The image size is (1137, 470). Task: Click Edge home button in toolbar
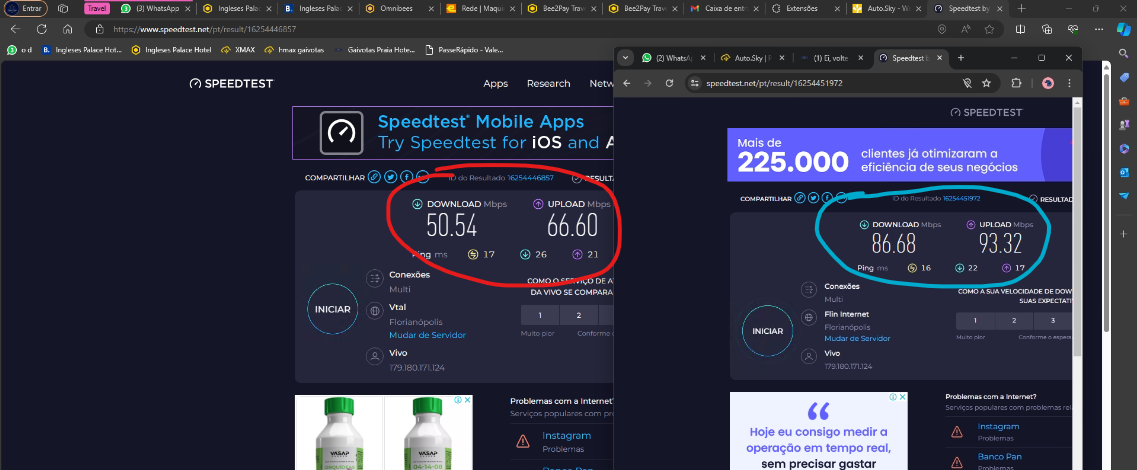pyautogui.click(x=67, y=29)
